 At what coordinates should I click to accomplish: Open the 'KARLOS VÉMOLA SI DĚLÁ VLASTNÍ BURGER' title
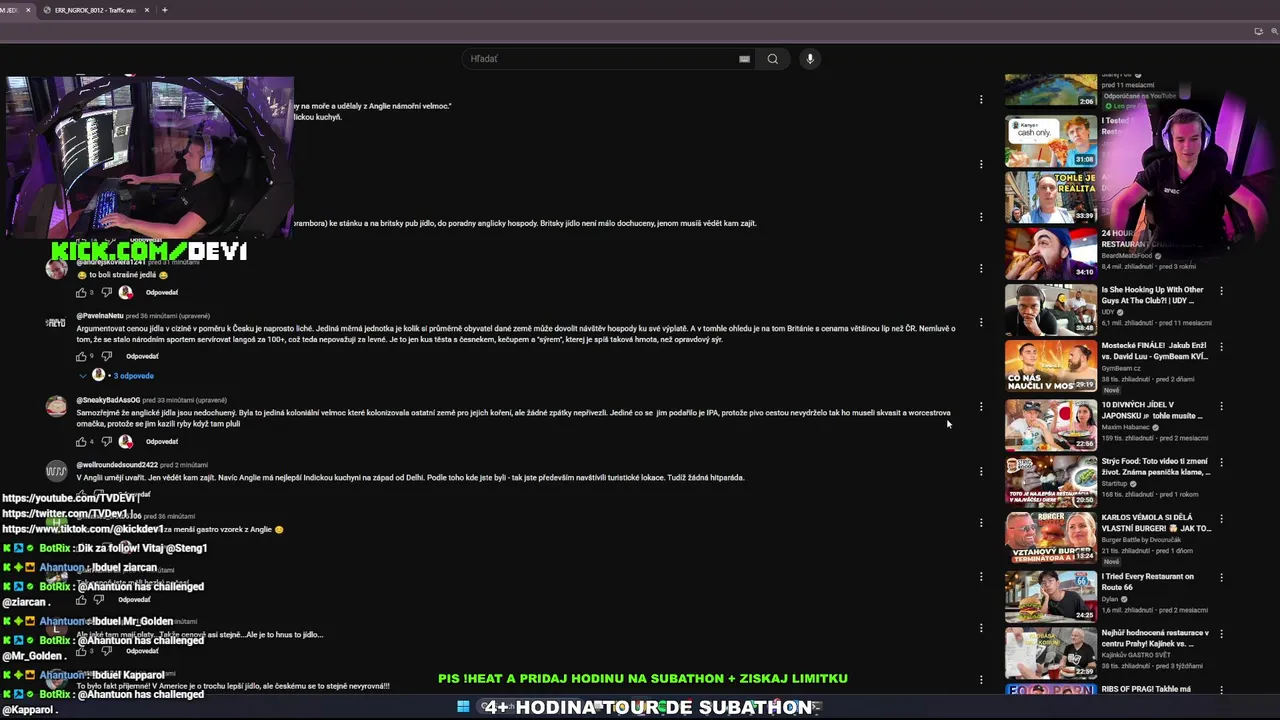coord(1156,524)
